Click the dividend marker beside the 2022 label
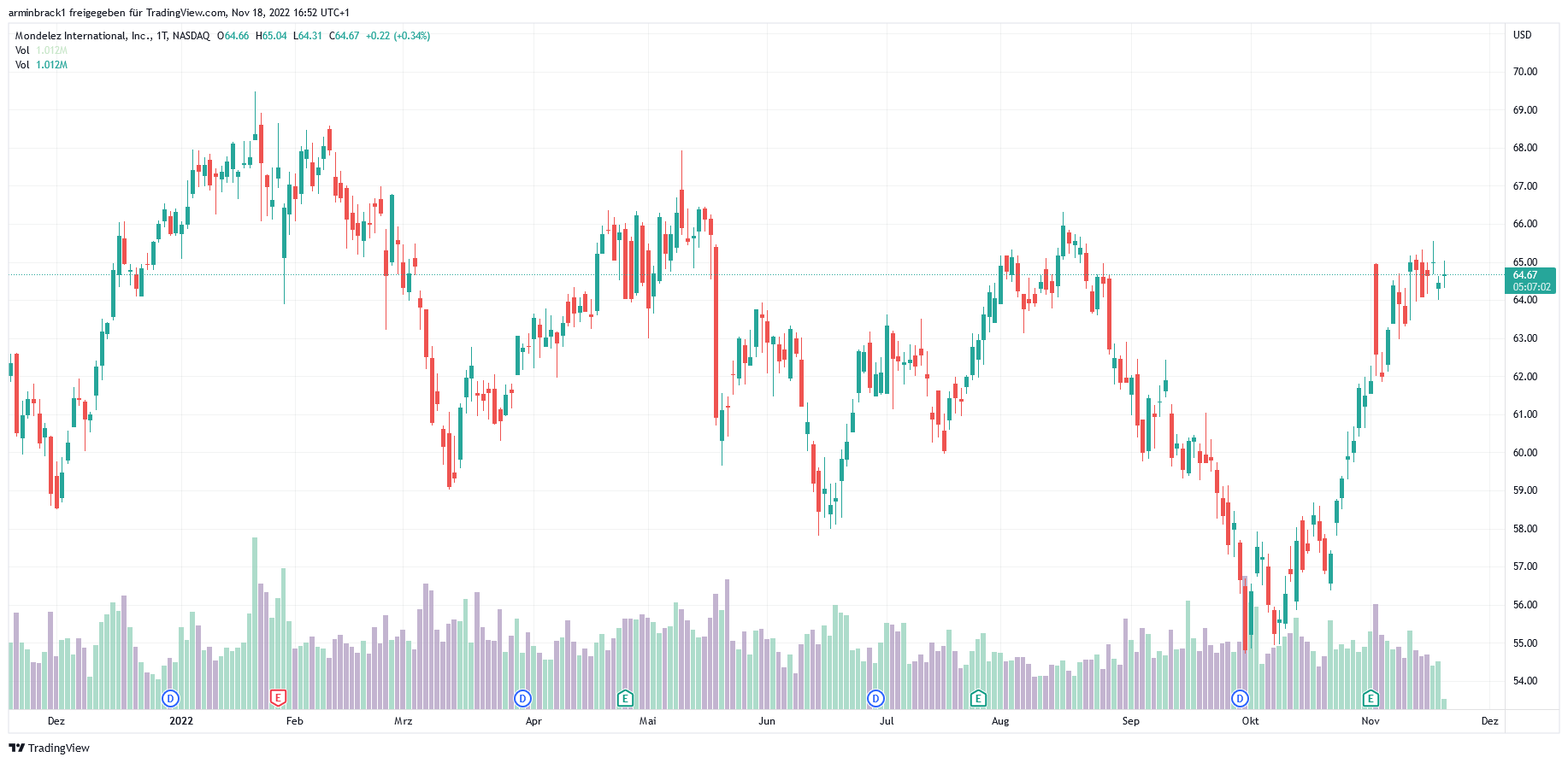The image size is (1568, 763). (170, 698)
